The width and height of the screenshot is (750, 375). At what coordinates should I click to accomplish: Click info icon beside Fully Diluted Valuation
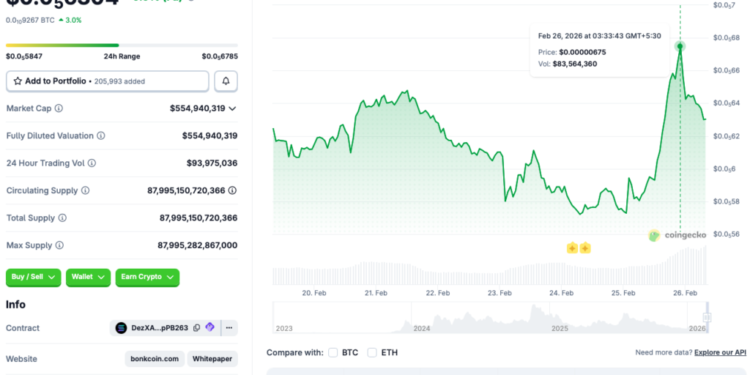[x=100, y=136]
